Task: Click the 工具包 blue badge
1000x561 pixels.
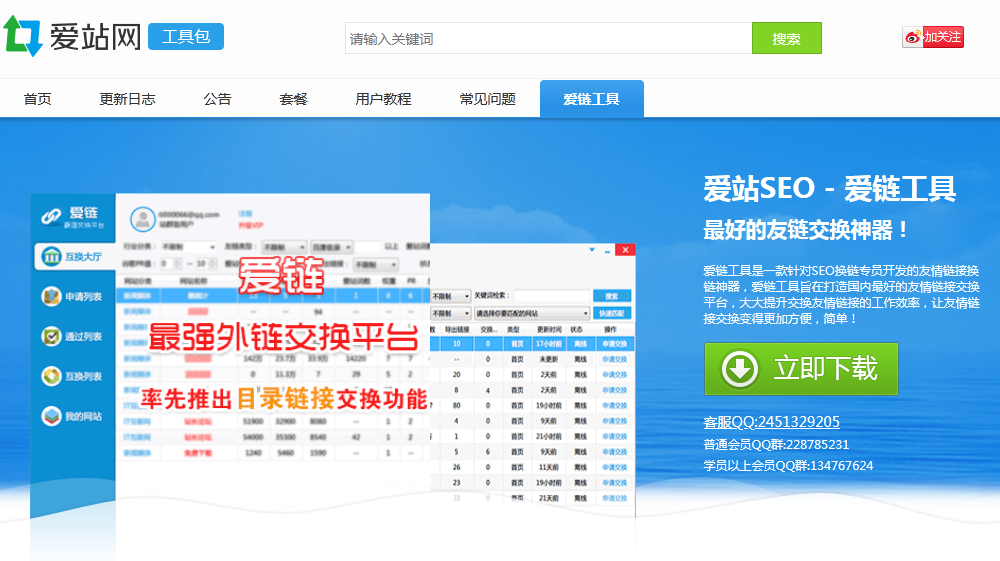Action: (186, 36)
